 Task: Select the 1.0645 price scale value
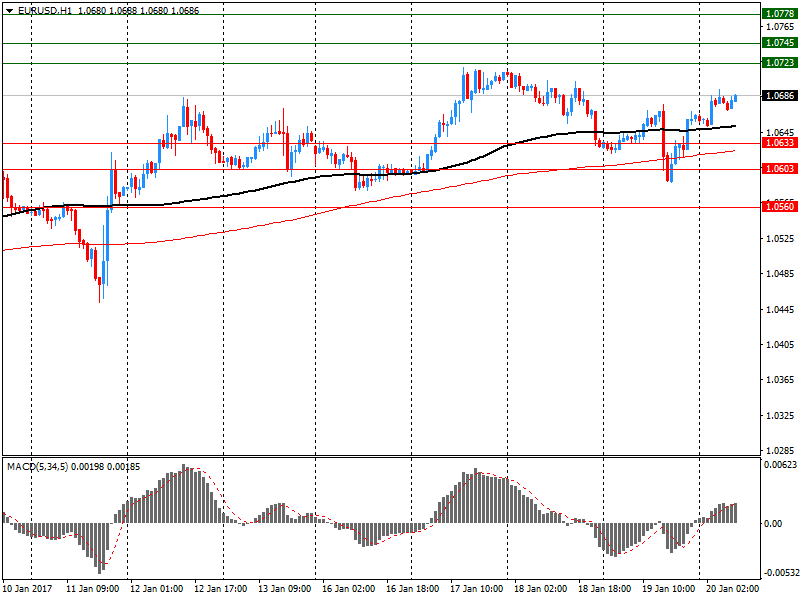[x=780, y=133]
